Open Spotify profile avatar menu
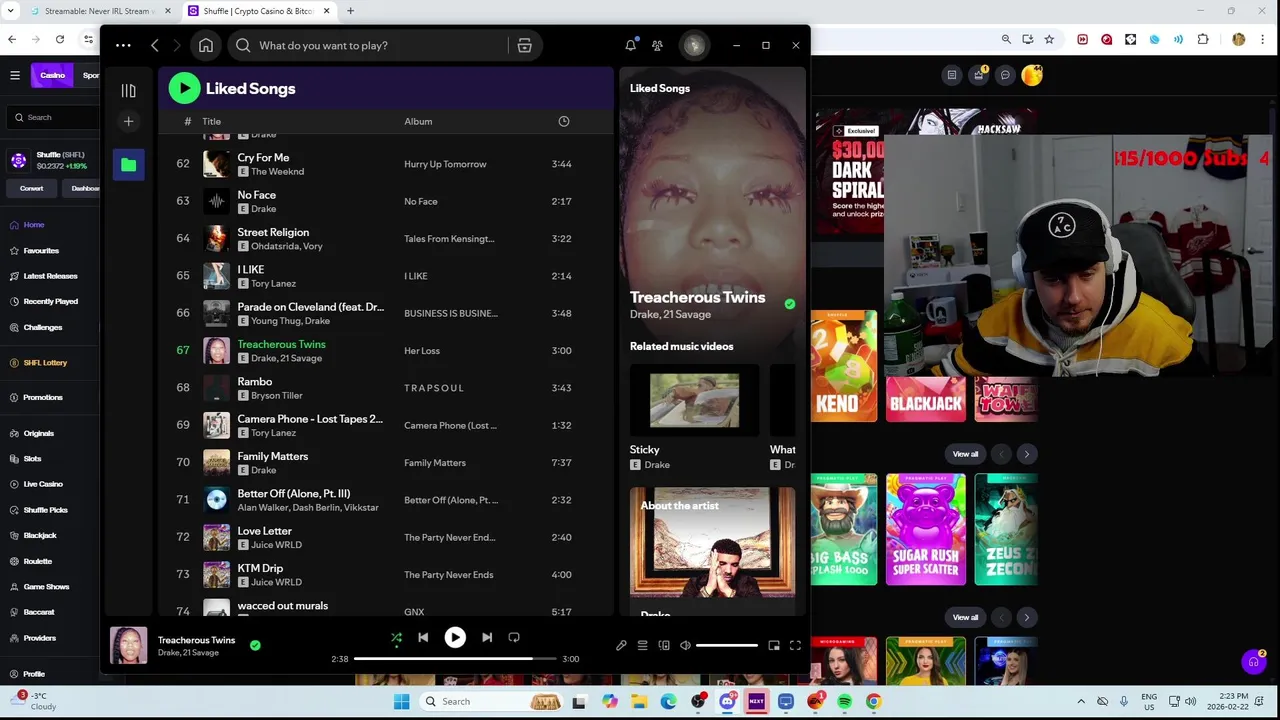This screenshot has height=720, width=1280. pos(694,45)
